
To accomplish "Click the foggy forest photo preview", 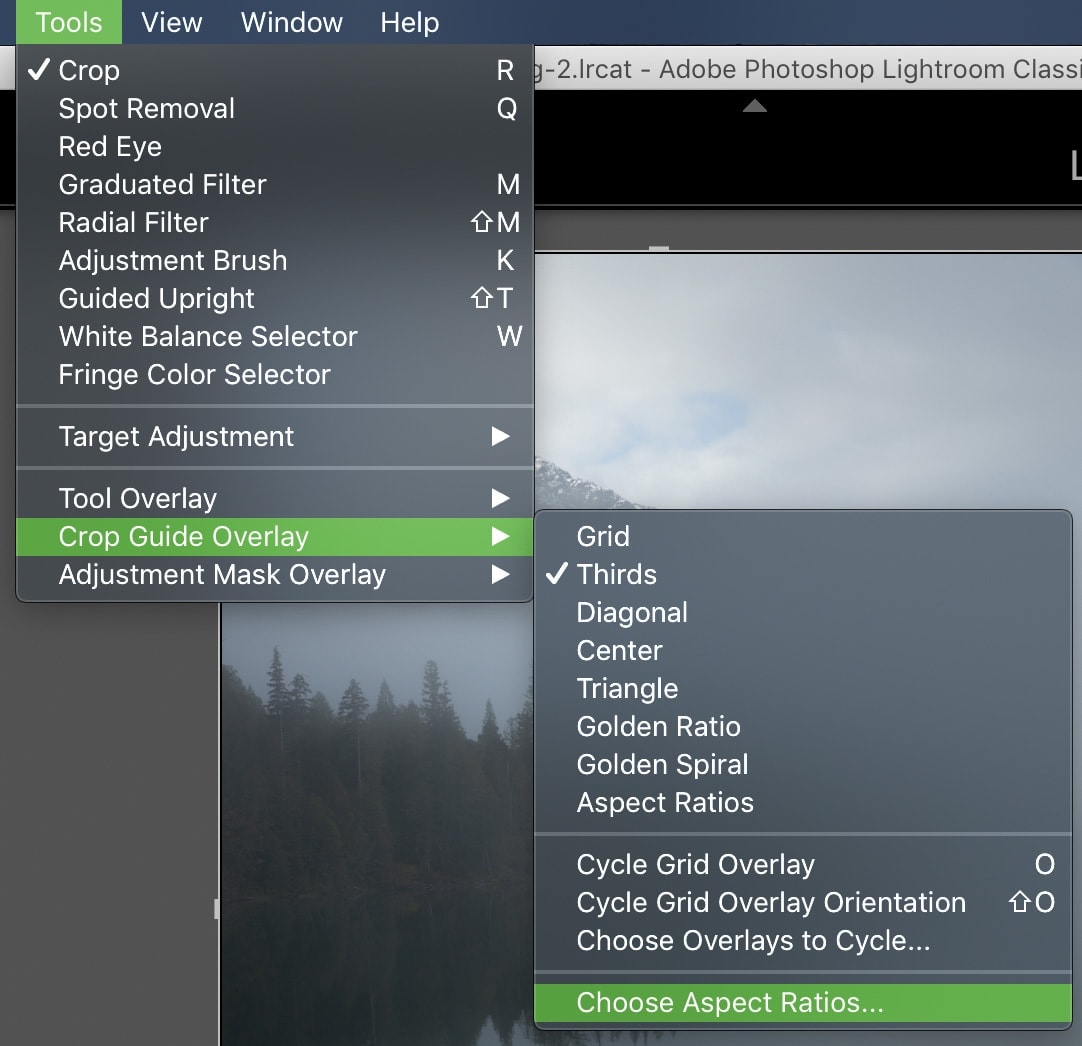I will [377, 825].
